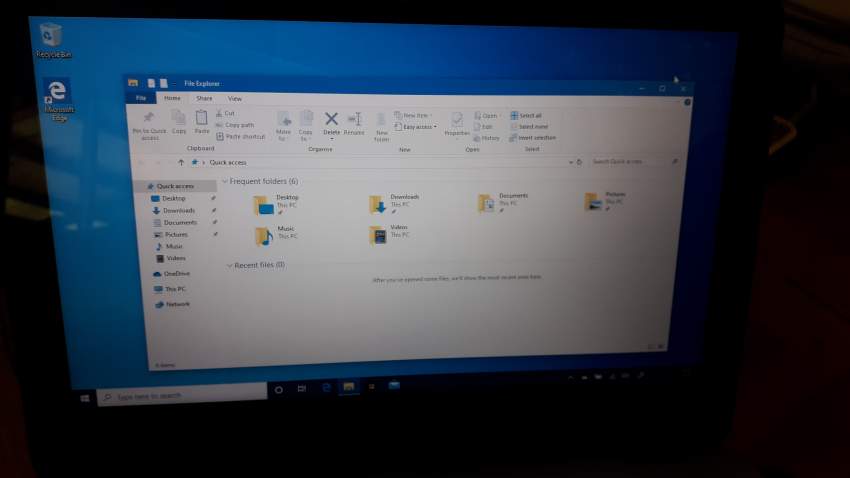Open the Videos frequent folder
The width and height of the screenshot is (850, 478).
[388, 234]
